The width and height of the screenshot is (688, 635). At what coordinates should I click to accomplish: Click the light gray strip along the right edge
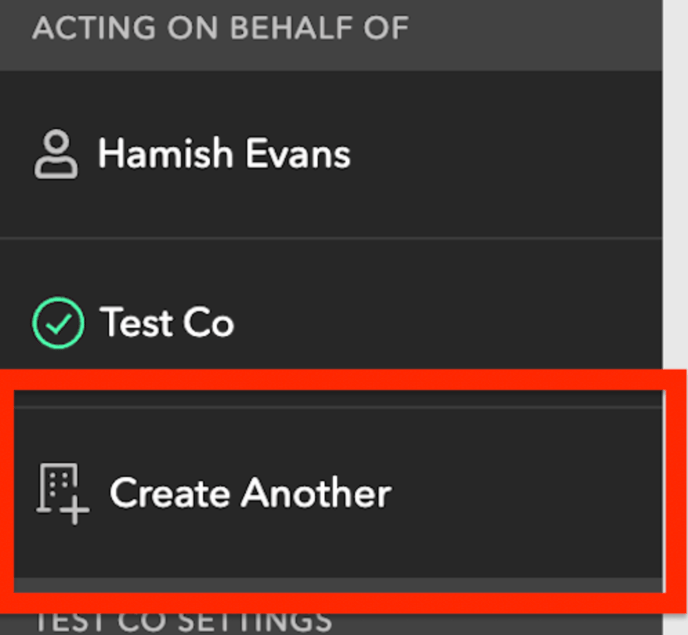675,184
